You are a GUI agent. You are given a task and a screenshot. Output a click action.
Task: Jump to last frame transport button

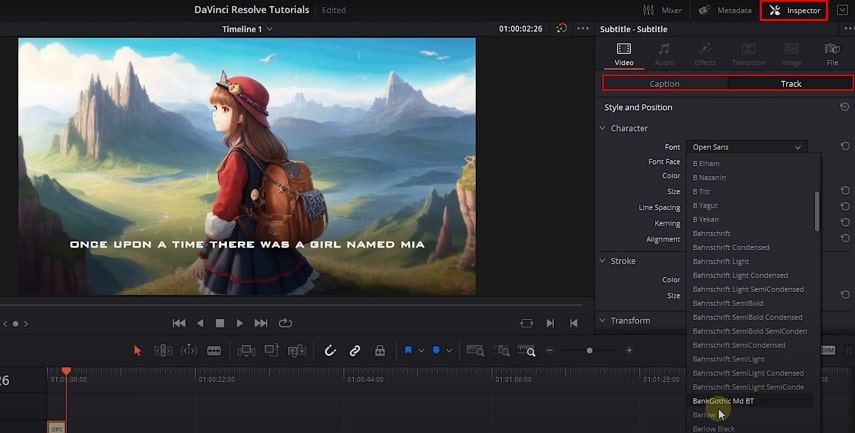[261, 323]
